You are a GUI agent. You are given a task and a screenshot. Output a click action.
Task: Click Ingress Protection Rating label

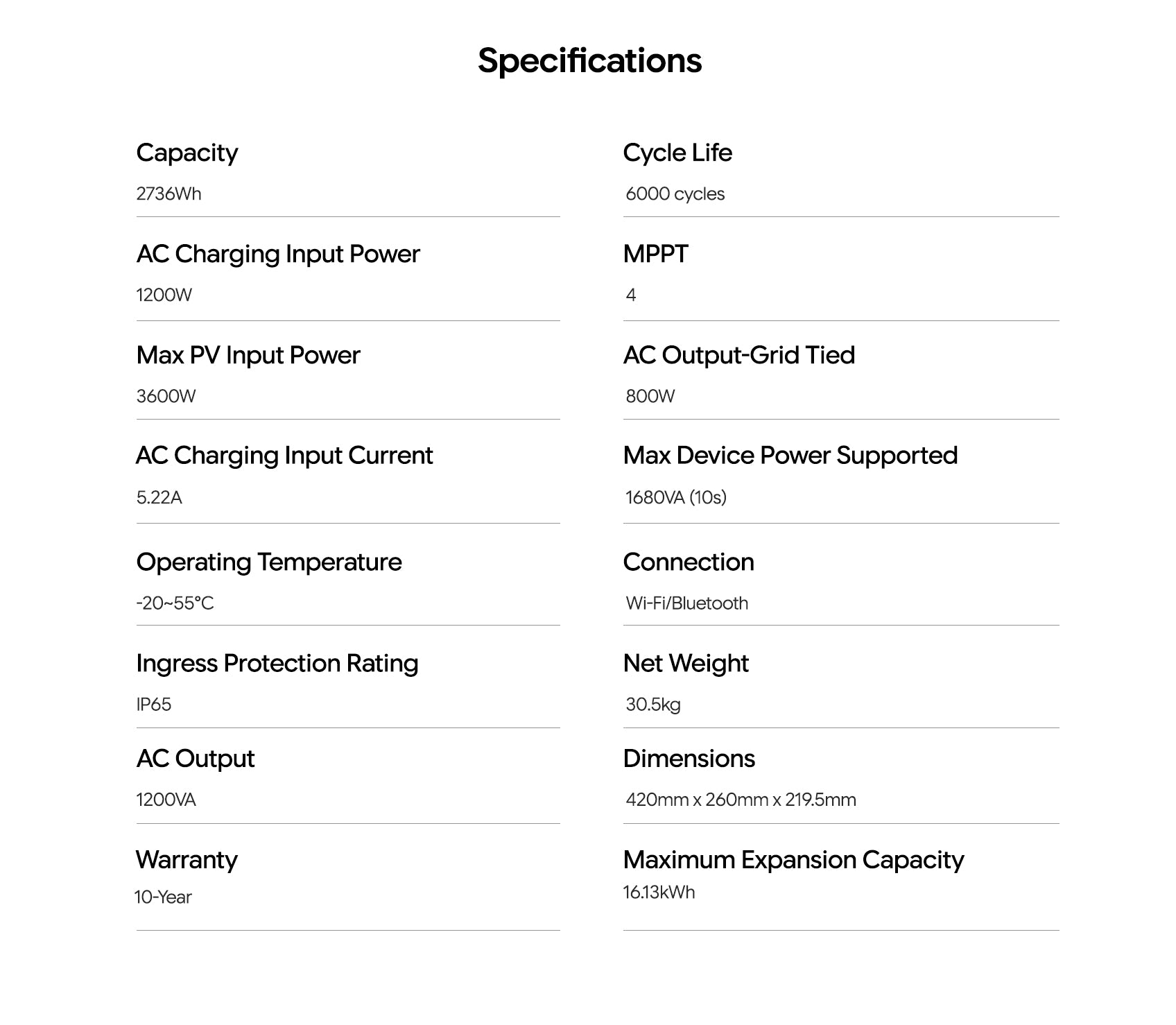[277, 663]
